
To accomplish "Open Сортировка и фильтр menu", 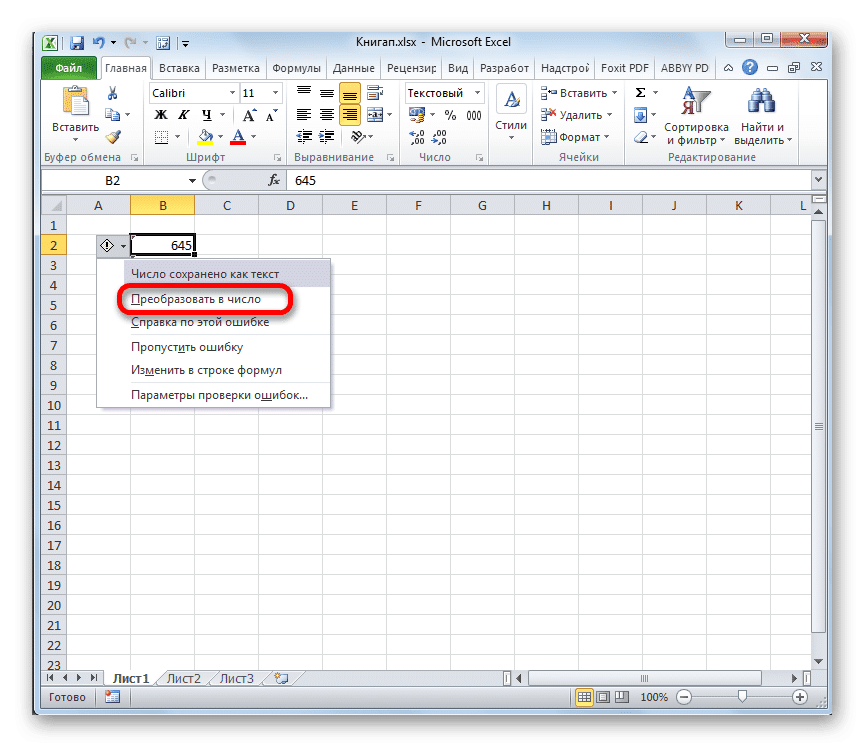I will [696, 116].
